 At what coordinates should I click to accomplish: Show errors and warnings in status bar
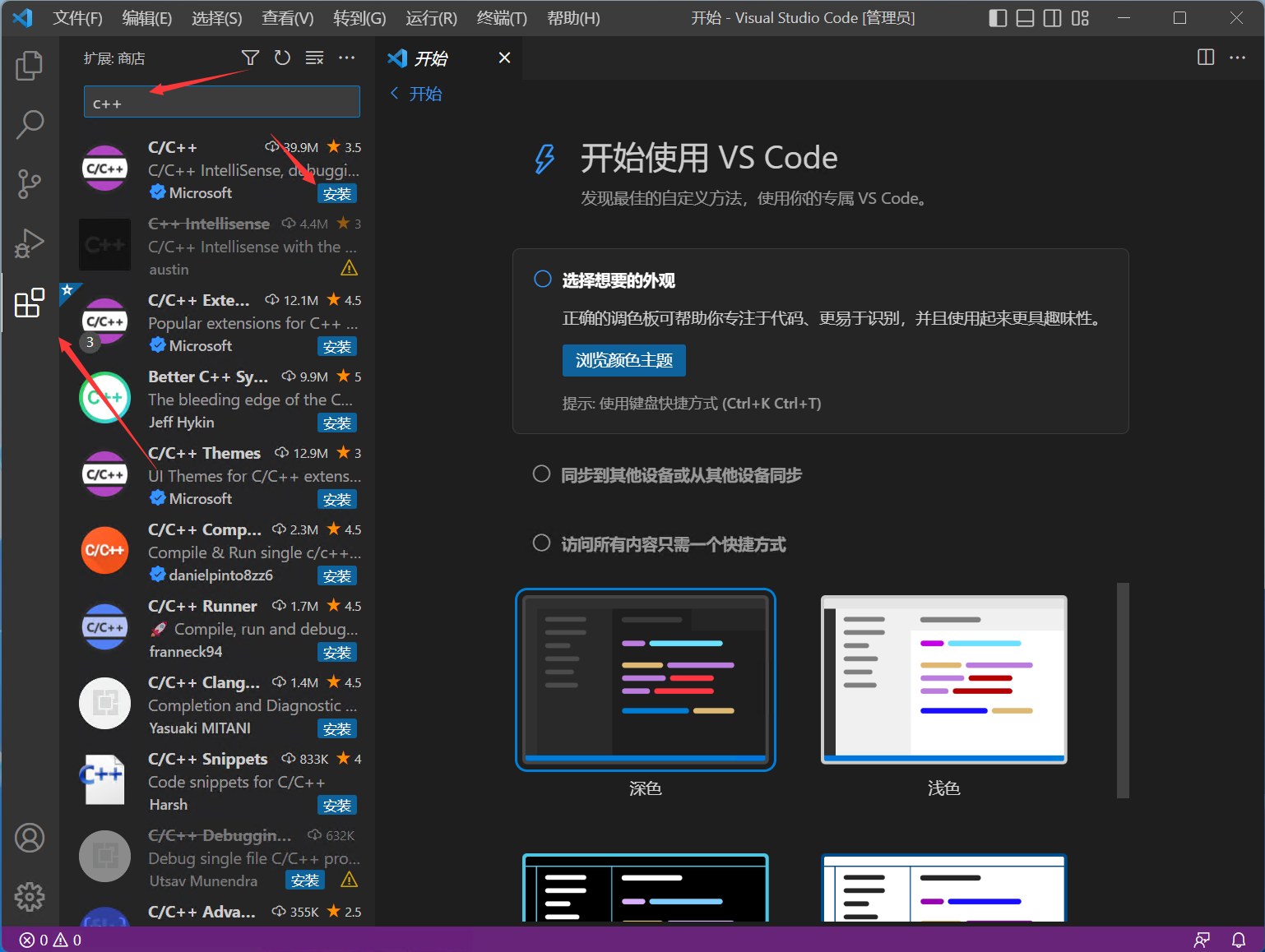pos(50,940)
